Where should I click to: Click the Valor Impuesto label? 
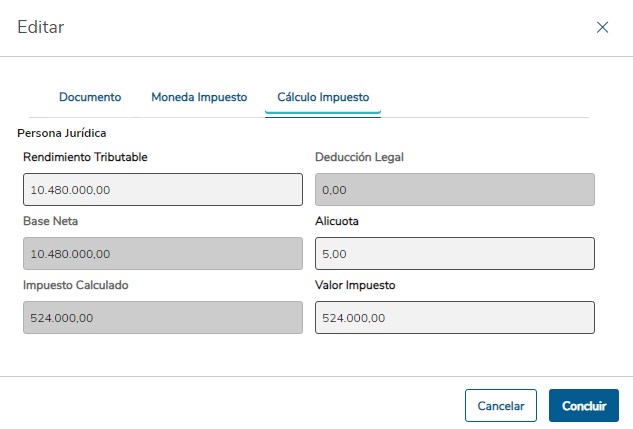355,285
